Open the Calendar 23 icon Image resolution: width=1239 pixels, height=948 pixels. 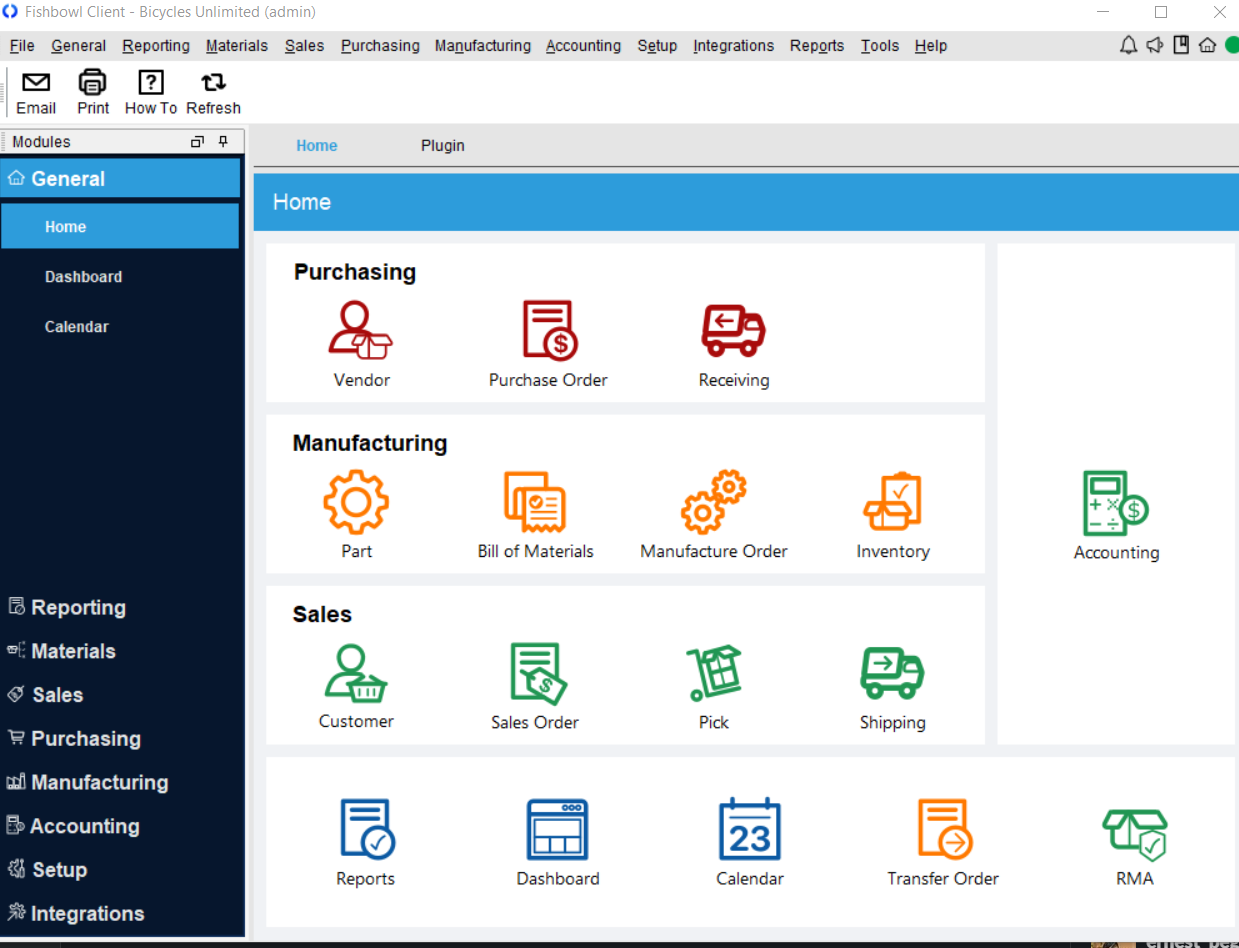tap(750, 829)
